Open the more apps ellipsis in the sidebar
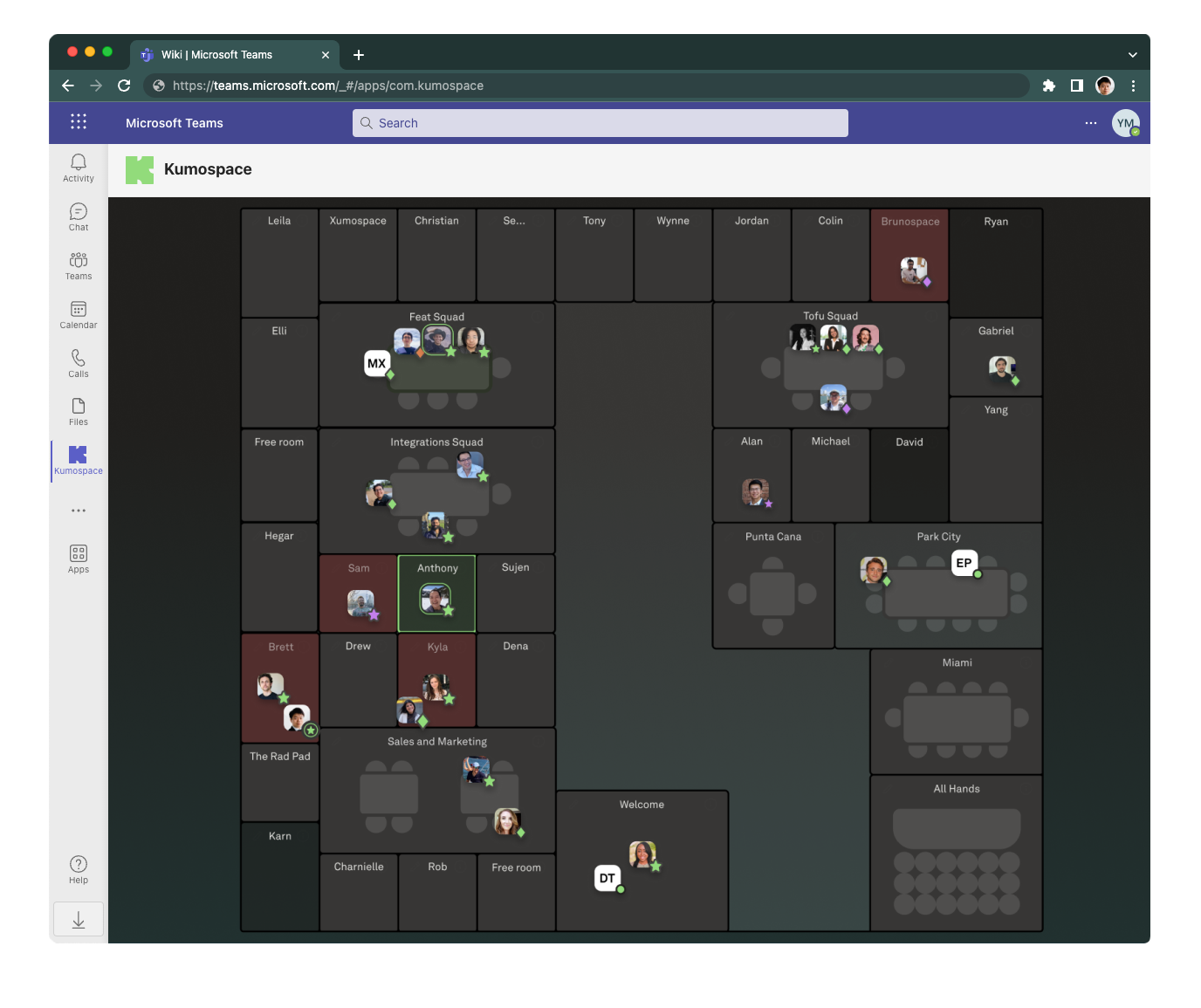The height and width of the screenshot is (1008, 1201). coord(78,511)
